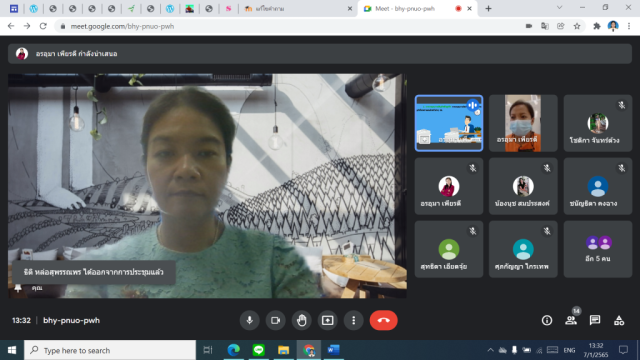This screenshot has height=360, width=640.
Task: Click the Windows search box
Action: click(110, 350)
